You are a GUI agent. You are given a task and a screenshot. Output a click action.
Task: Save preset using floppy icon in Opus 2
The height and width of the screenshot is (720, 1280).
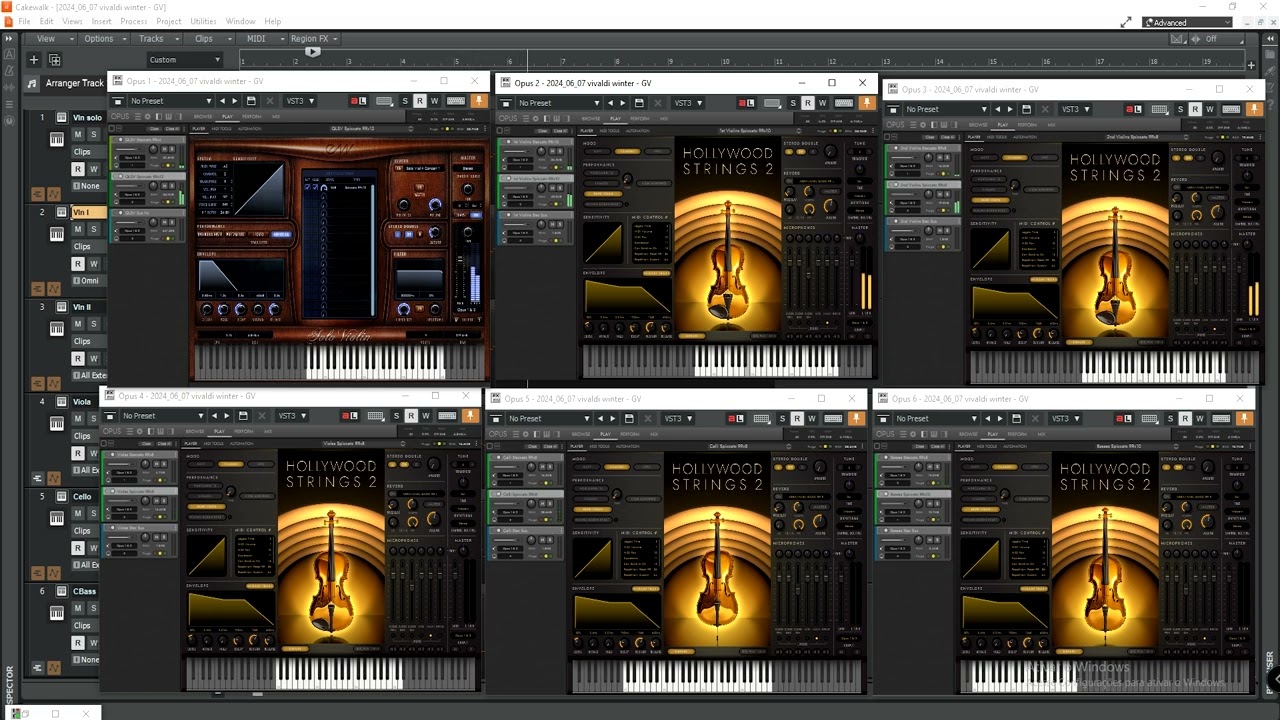(639, 103)
